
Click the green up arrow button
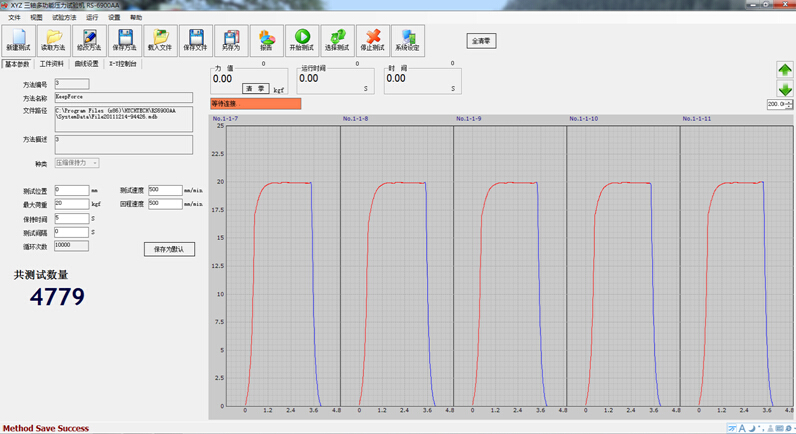[x=784, y=70]
